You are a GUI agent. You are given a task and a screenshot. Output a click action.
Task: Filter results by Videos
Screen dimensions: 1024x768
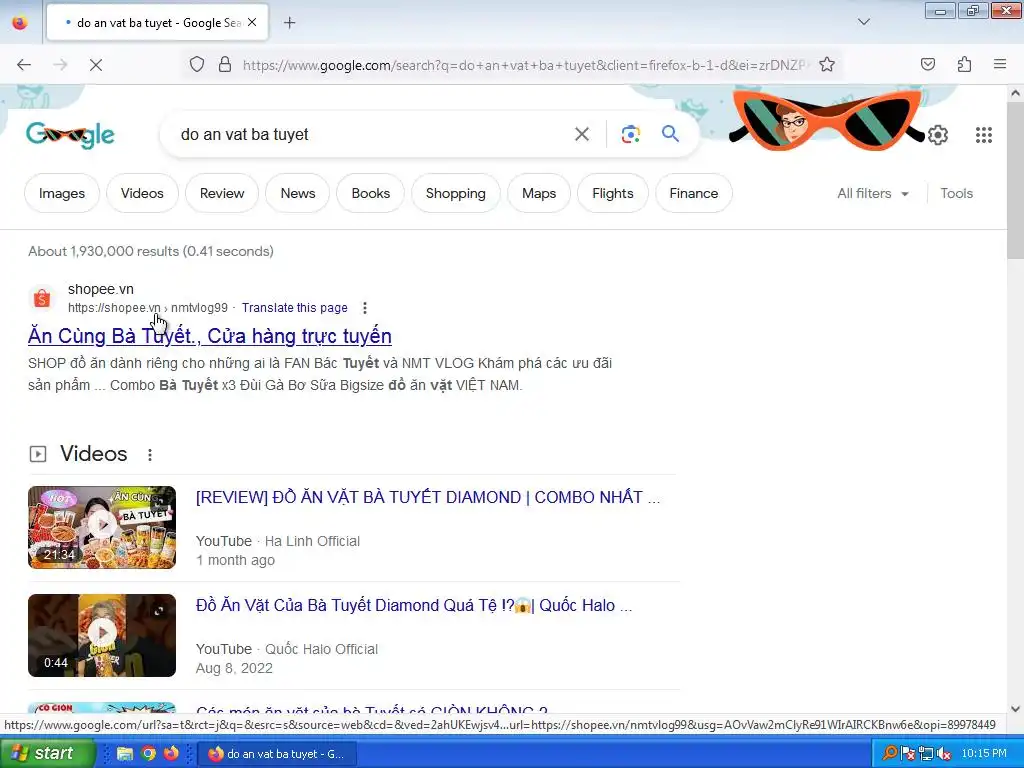pos(142,193)
